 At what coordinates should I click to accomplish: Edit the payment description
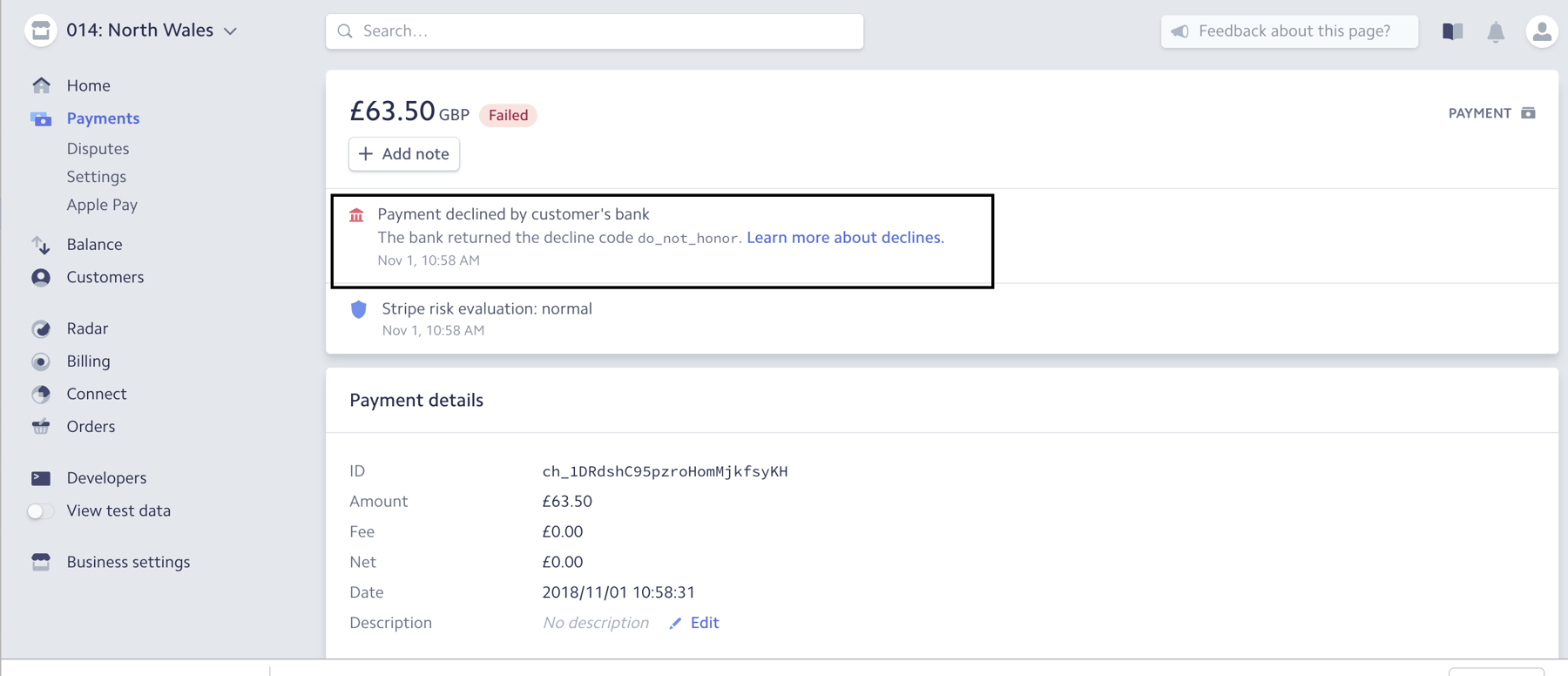tap(703, 623)
